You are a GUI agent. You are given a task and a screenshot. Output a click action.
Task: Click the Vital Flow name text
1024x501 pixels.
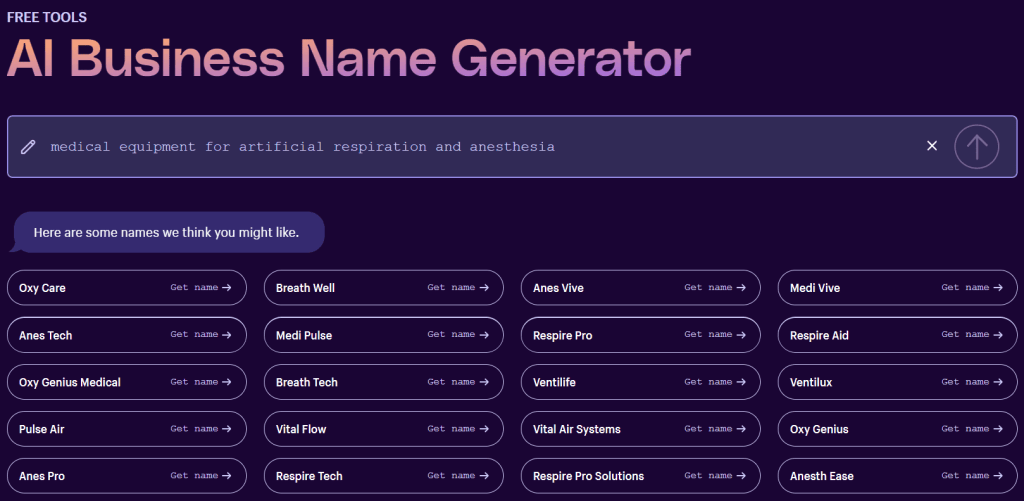tap(300, 429)
